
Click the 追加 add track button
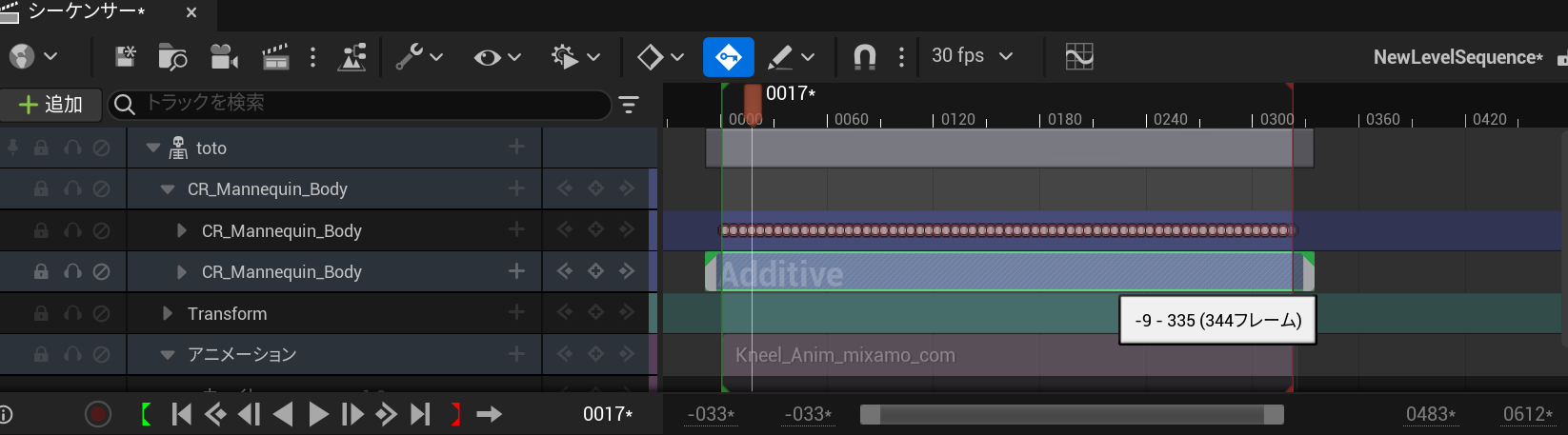click(51, 105)
